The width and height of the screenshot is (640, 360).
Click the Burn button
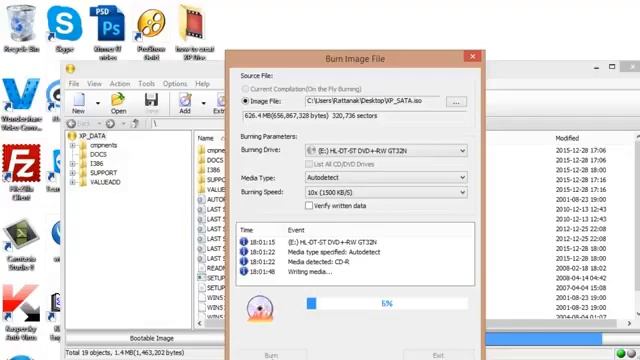(271, 355)
